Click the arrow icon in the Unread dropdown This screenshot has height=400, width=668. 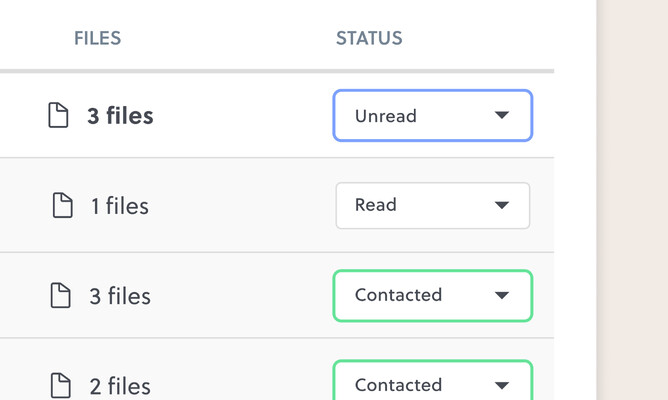click(x=502, y=115)
